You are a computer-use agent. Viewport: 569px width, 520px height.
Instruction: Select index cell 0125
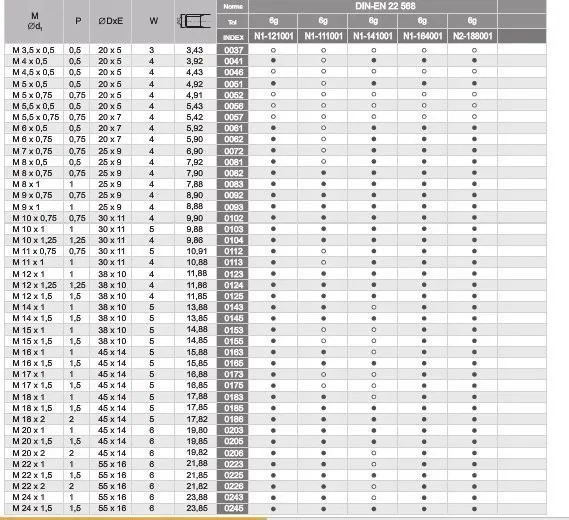(x=233, y=296)
